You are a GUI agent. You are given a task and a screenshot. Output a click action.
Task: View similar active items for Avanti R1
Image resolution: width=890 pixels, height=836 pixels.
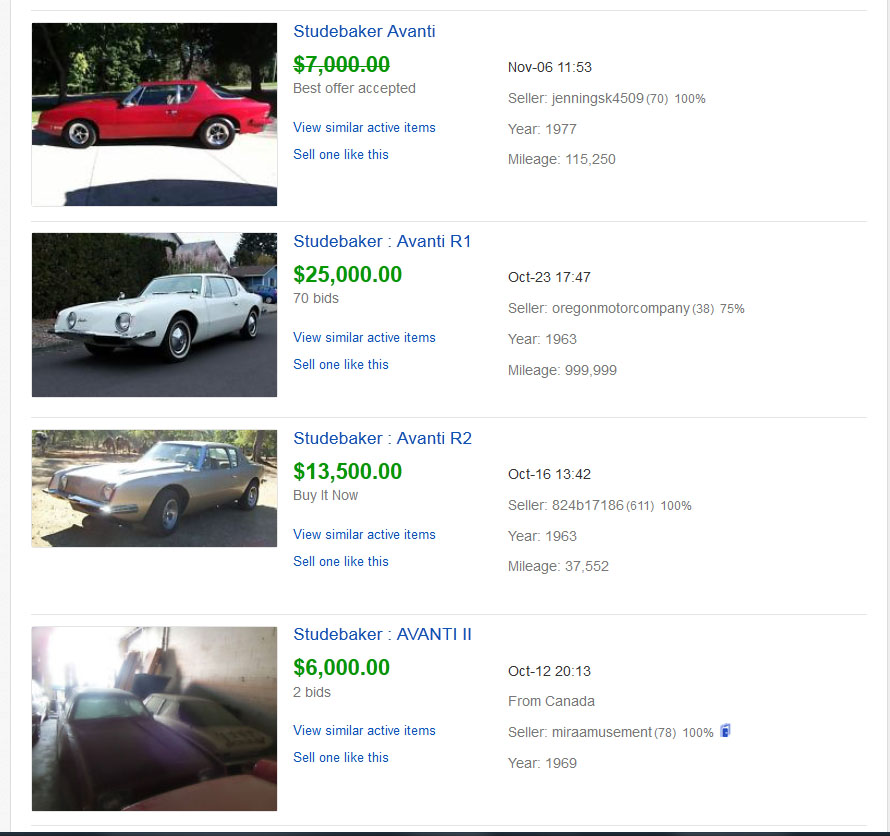(x=364, y=337)
